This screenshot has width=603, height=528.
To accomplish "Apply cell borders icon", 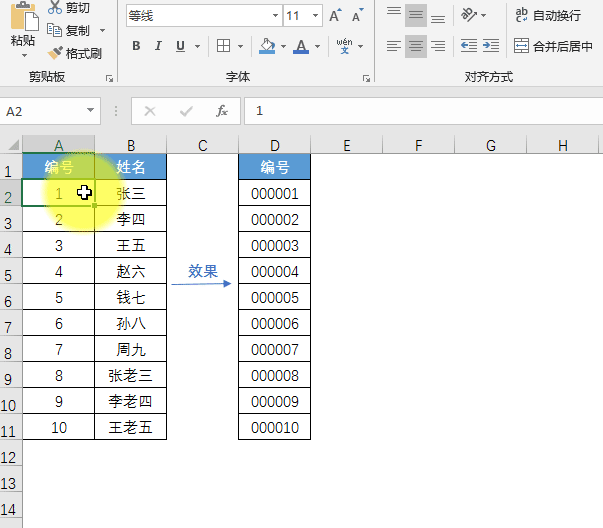I will pyautogui.click(x=224, y=46).
